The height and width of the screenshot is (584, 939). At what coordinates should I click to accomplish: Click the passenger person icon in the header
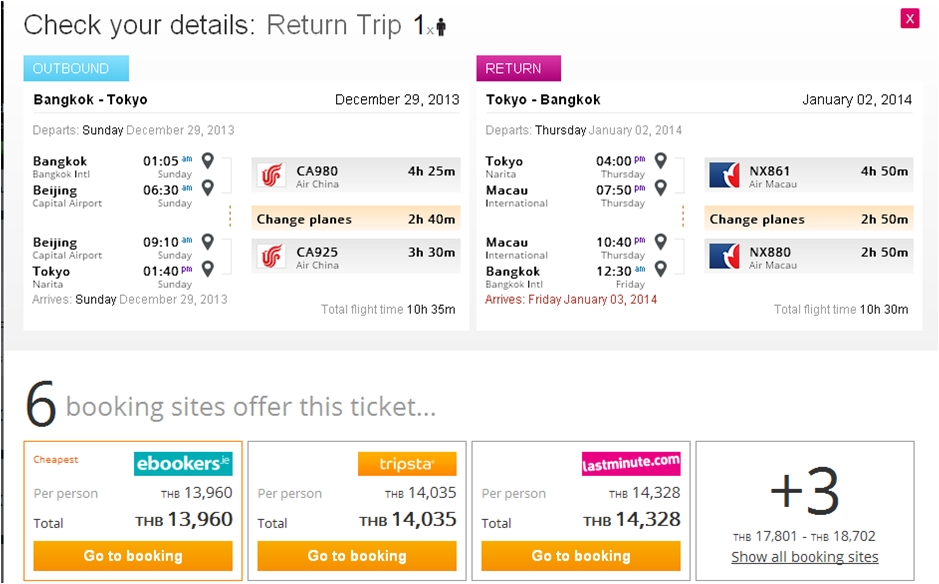click(441, 27)
